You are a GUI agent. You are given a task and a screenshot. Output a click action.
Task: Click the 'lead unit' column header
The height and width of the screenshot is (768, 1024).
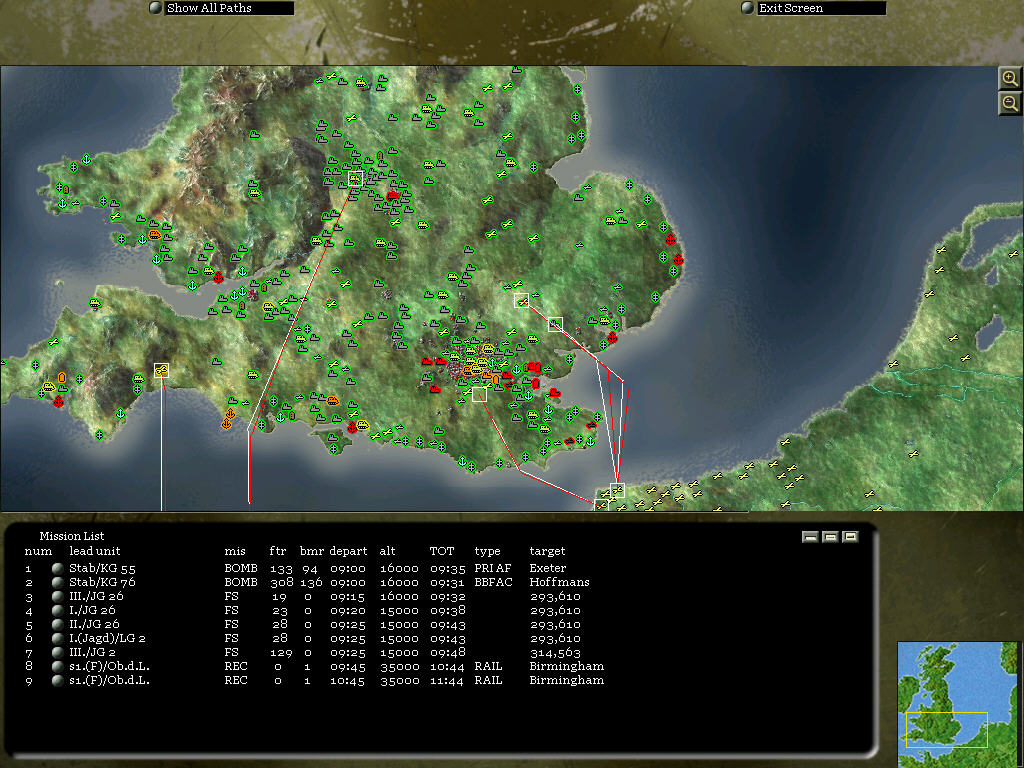pyautogui.click(x=95, y=551)
